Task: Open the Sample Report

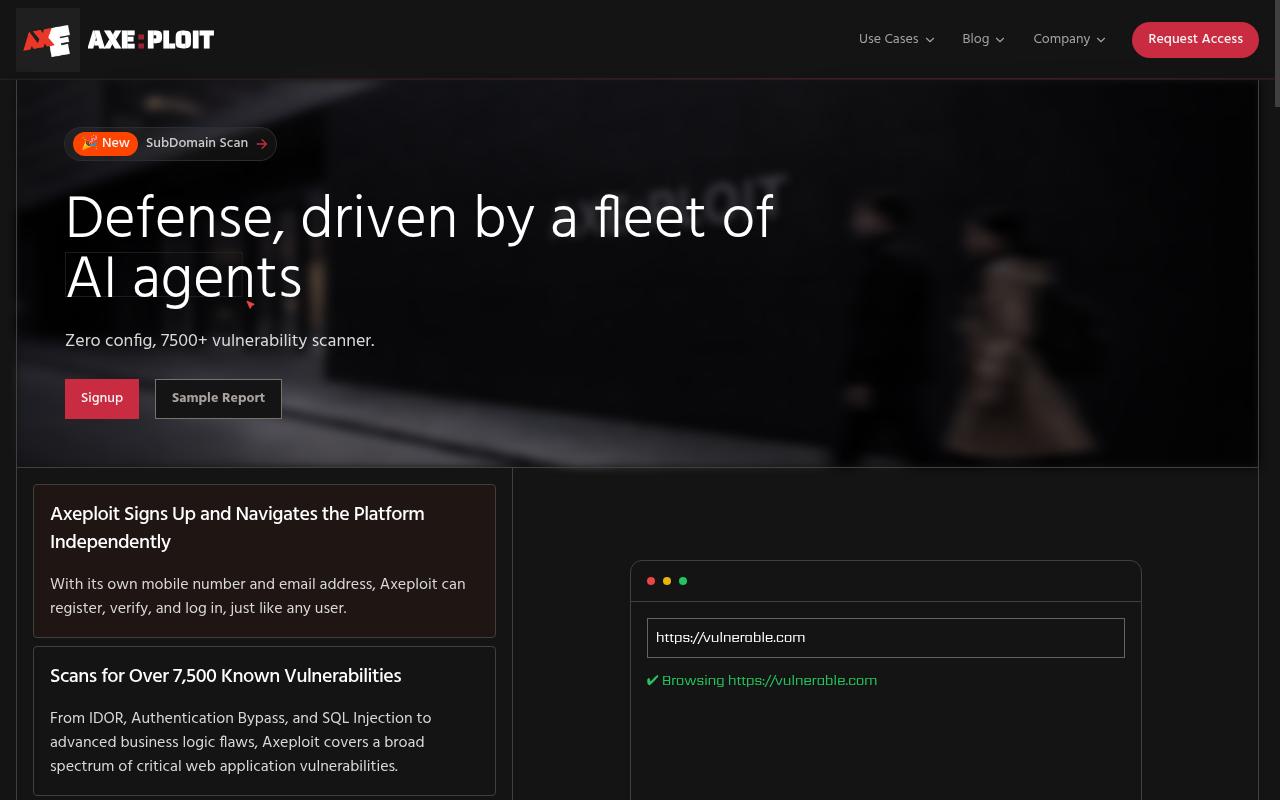Action: (x=218, y=398)
